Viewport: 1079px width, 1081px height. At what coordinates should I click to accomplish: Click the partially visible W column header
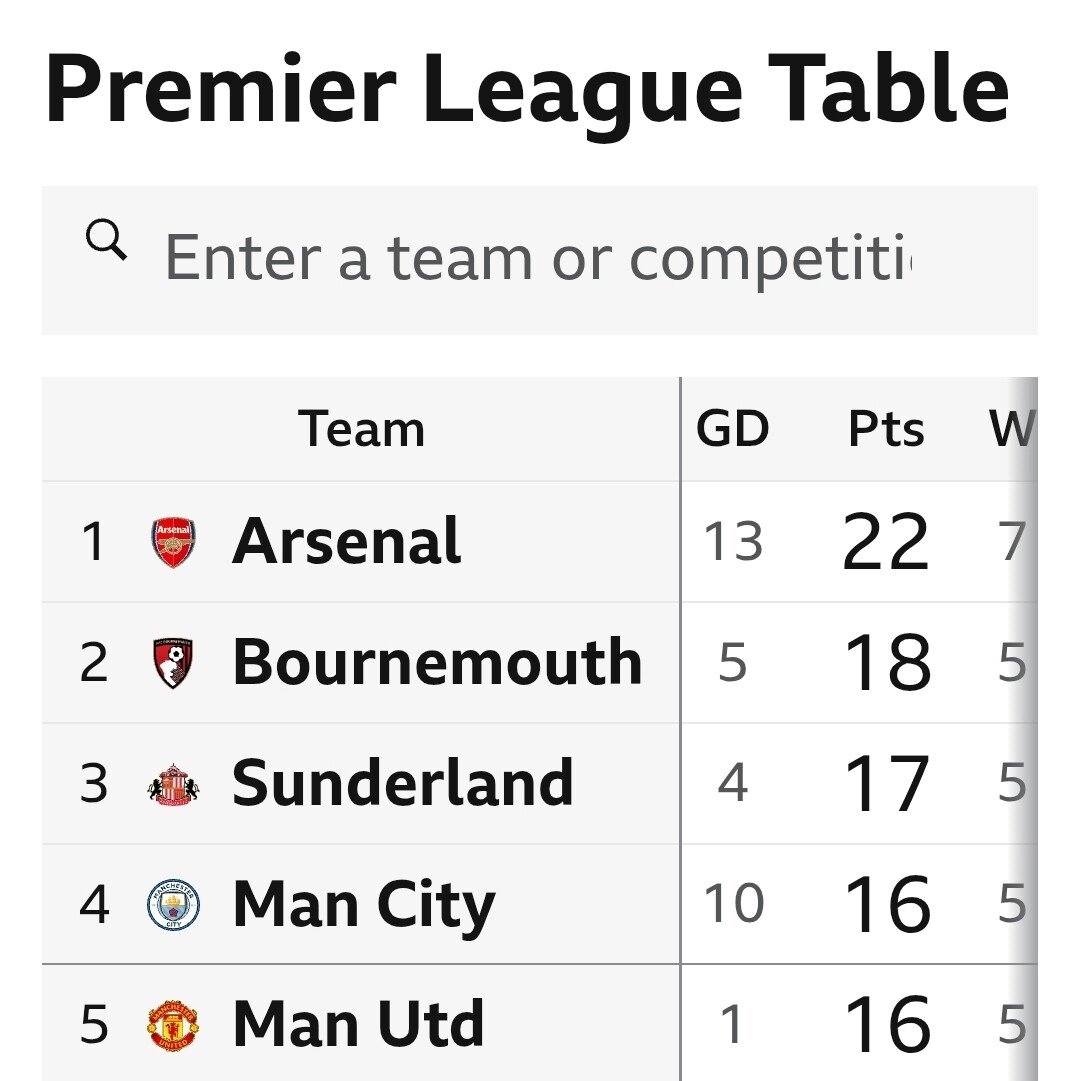pyautogui.click(x=1010, y=430)
